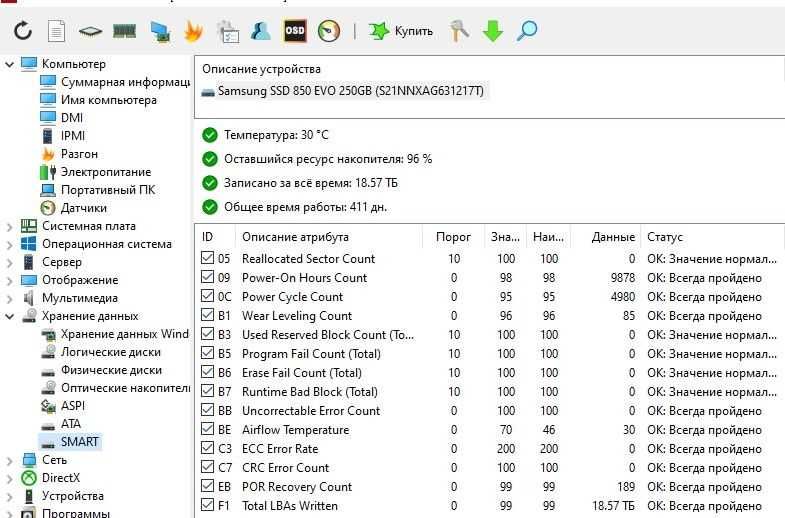The image size is (785, 518).
Task: Toggle the Airflow Temperature checkbox
Action: [207, 429]
